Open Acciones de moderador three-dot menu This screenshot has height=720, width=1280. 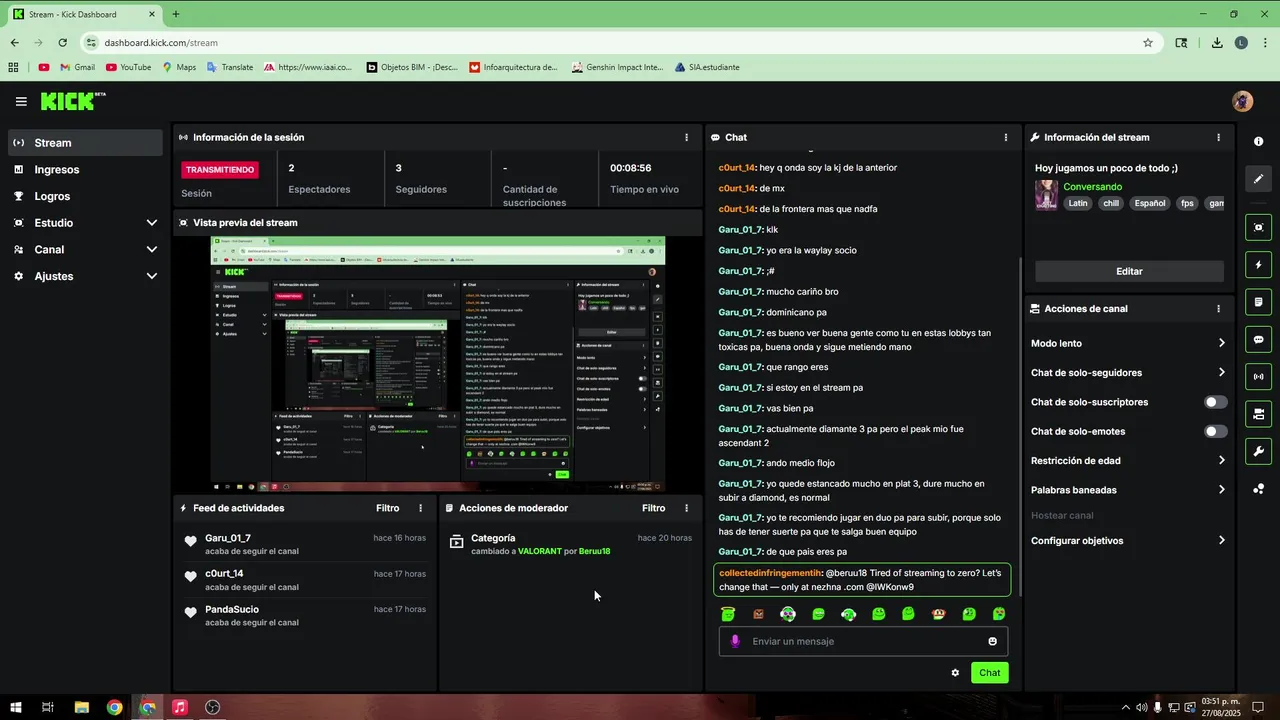(686, 508)
